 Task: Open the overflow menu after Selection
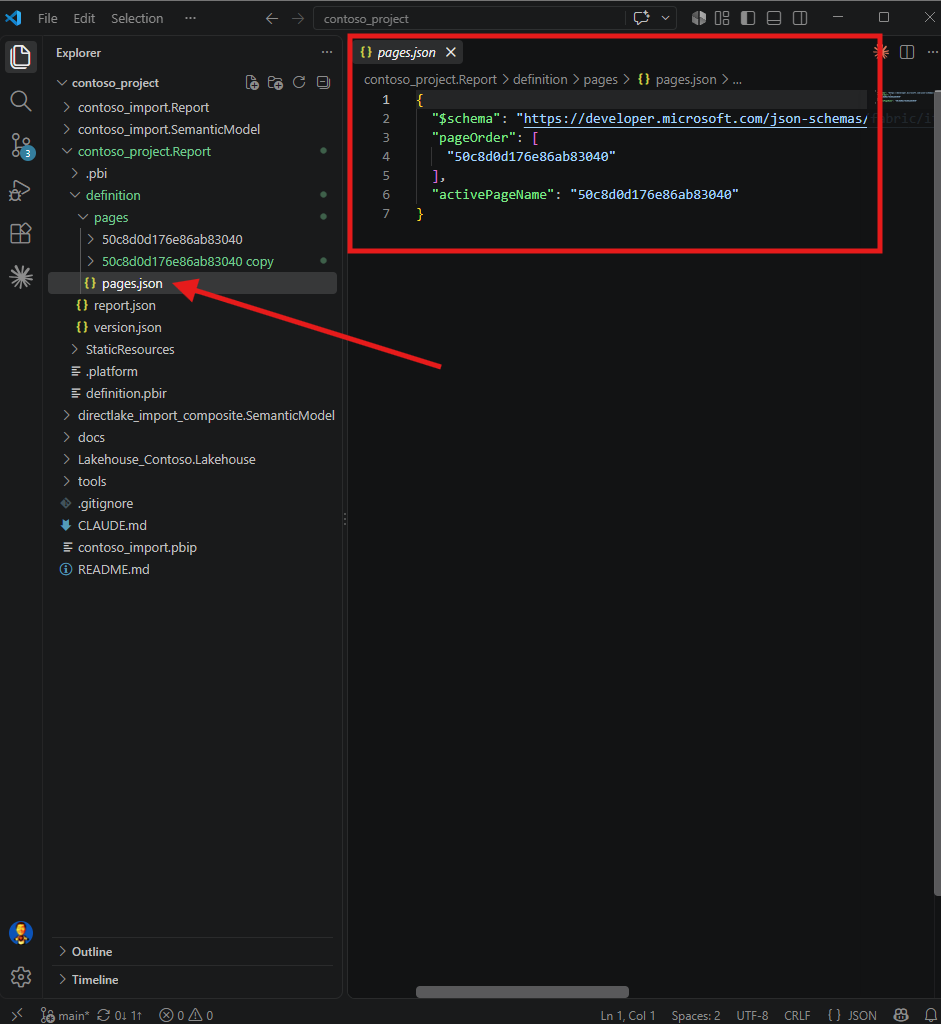coord(190,18)
